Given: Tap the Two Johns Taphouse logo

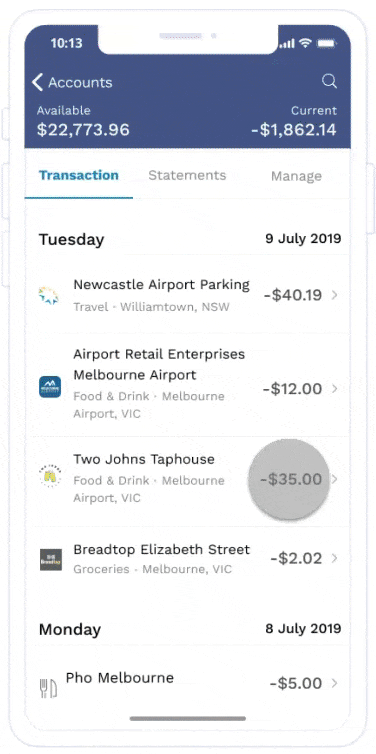Looking at the screenshot, I should click(50, 476).
